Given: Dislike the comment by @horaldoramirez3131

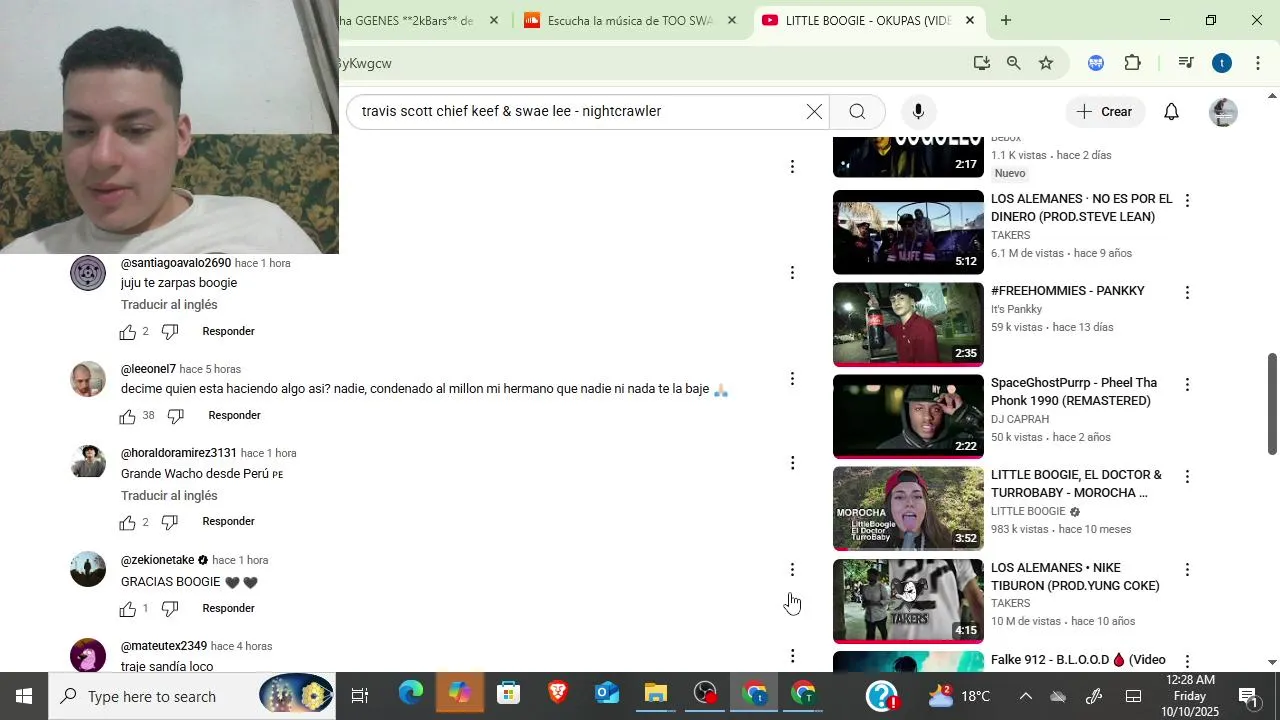Looking at the screenshot, I should coord(170,522).
